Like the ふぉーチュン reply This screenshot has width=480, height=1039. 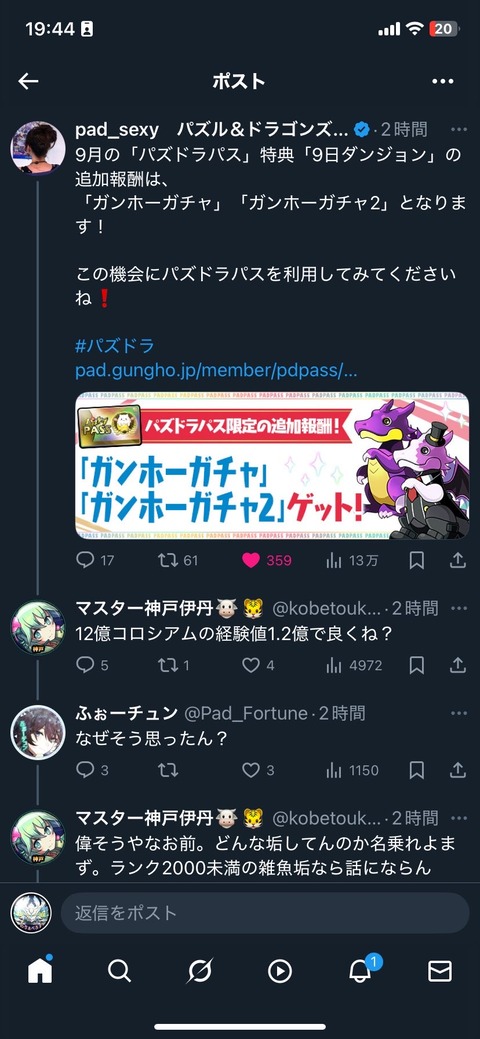pyautogui.click(x=251, y=770)
